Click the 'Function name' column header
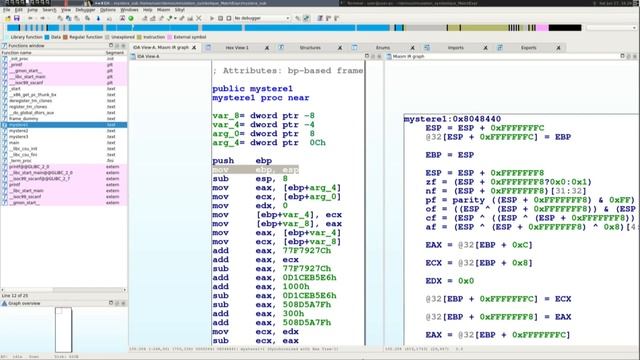The height and width of the screenshot is (360, 640). (x=53, y=53)
